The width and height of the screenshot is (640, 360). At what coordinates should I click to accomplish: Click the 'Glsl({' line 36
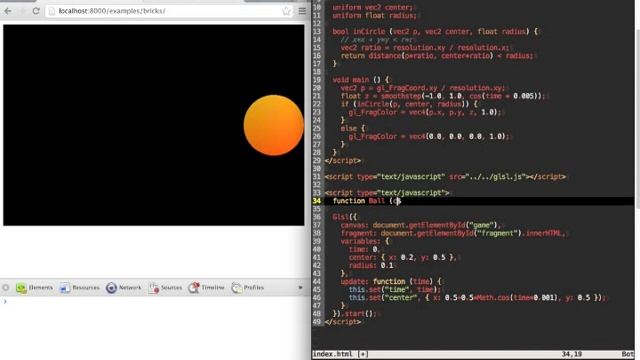click(344, 217)
